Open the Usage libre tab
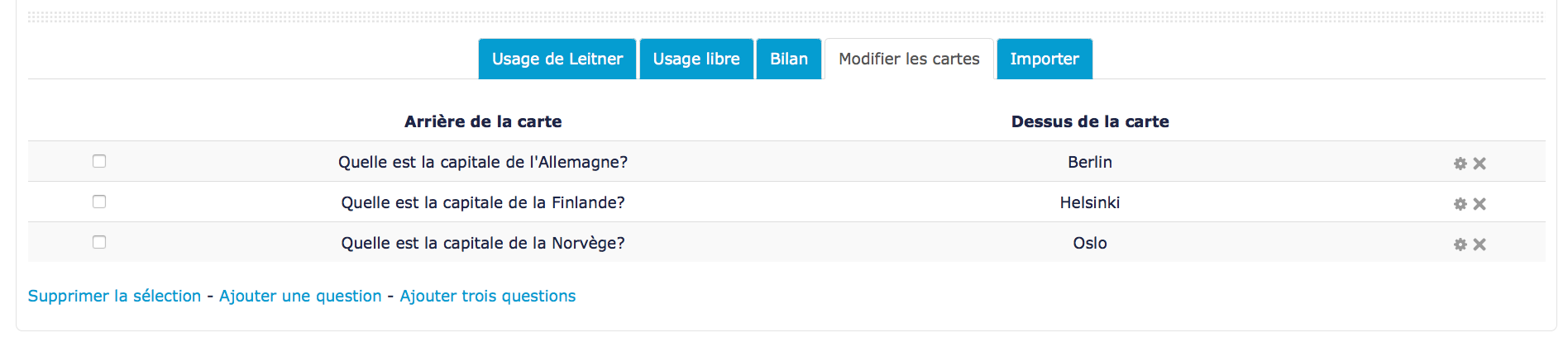The image size is (1568, 342). click(x=696, y=59)
